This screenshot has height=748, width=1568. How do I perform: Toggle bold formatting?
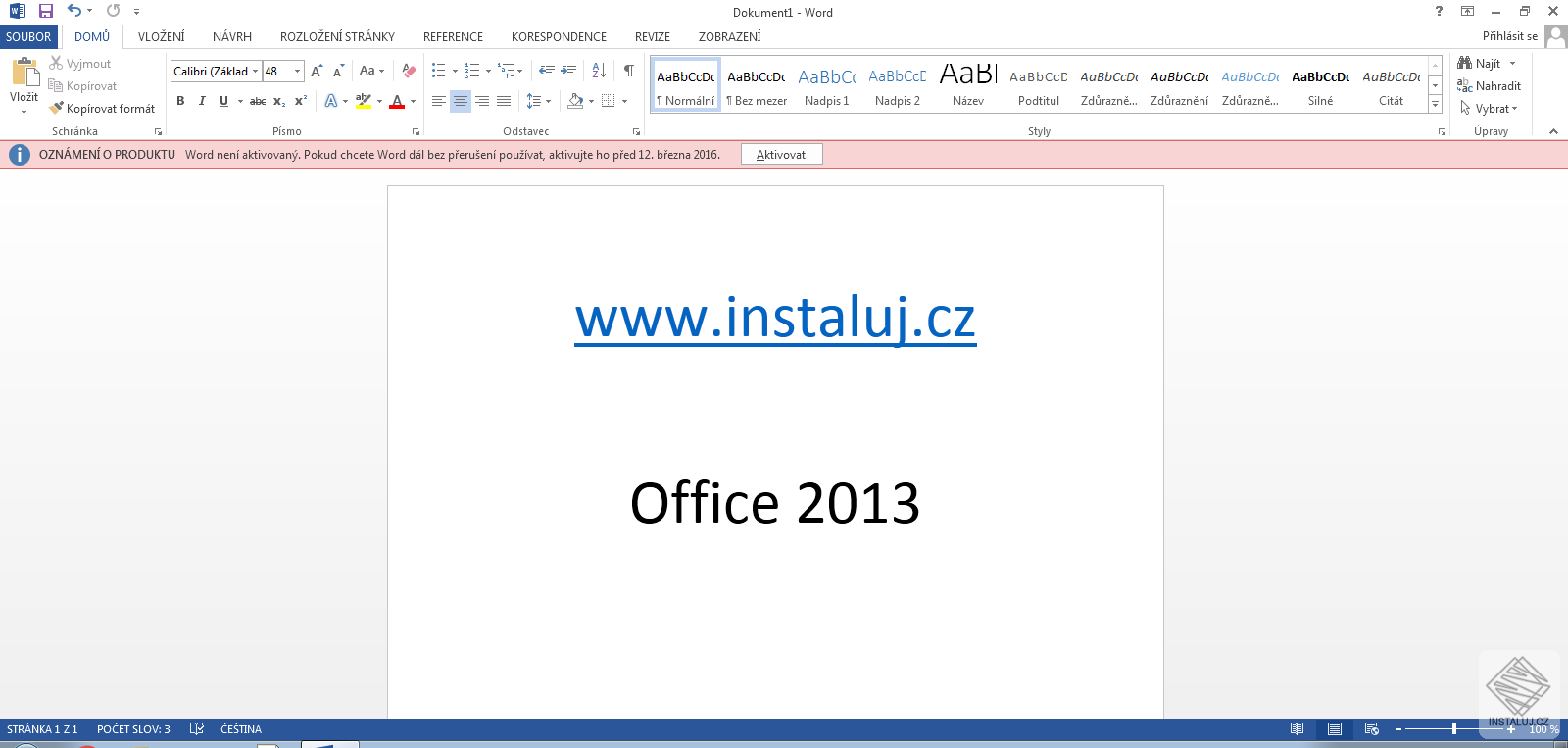click(180, 101)
